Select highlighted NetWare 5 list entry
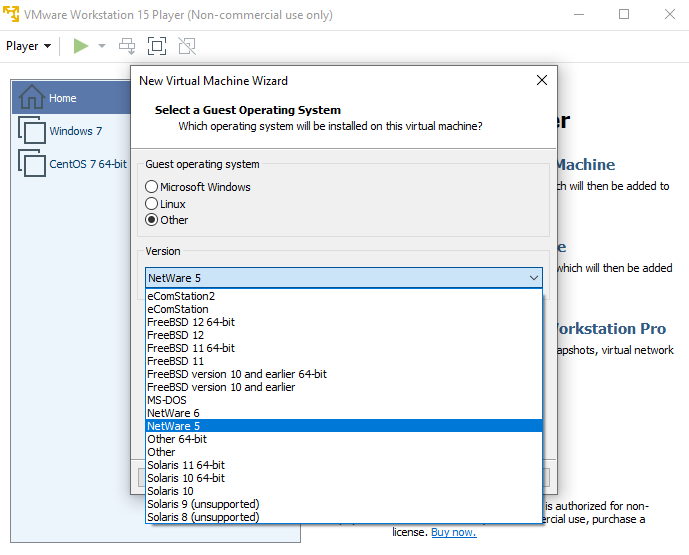 click(x=344, y=426)
